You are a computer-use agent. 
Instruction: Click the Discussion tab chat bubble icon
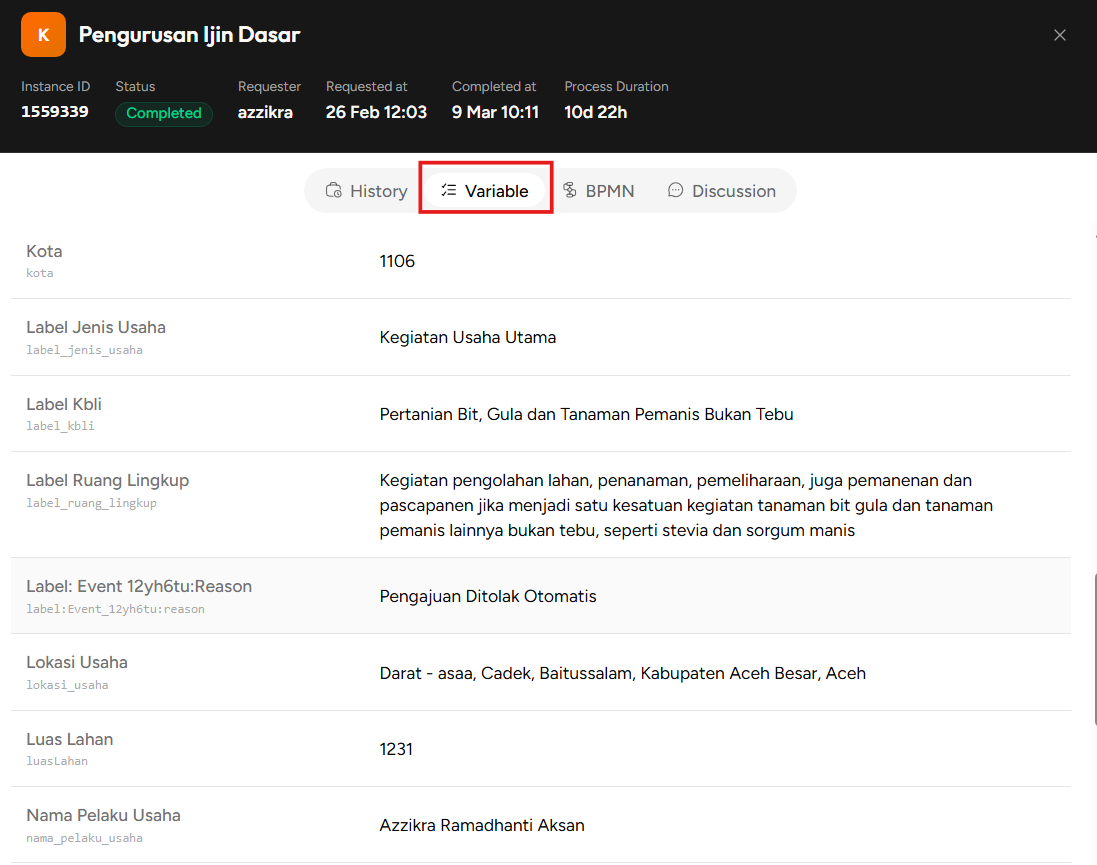coord(675,190)
